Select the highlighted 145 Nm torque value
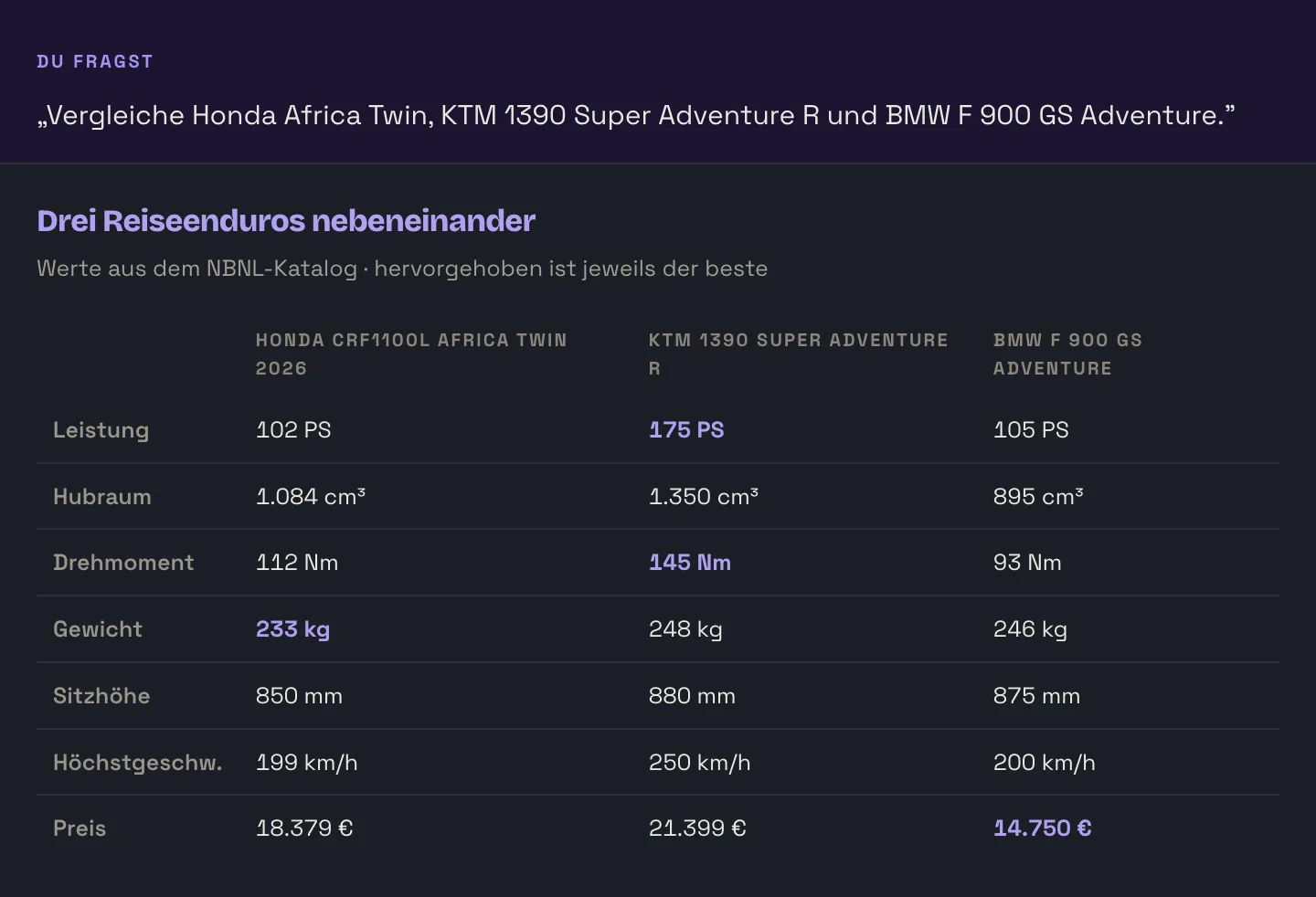 pyautogui.click(x=690, y=563)
